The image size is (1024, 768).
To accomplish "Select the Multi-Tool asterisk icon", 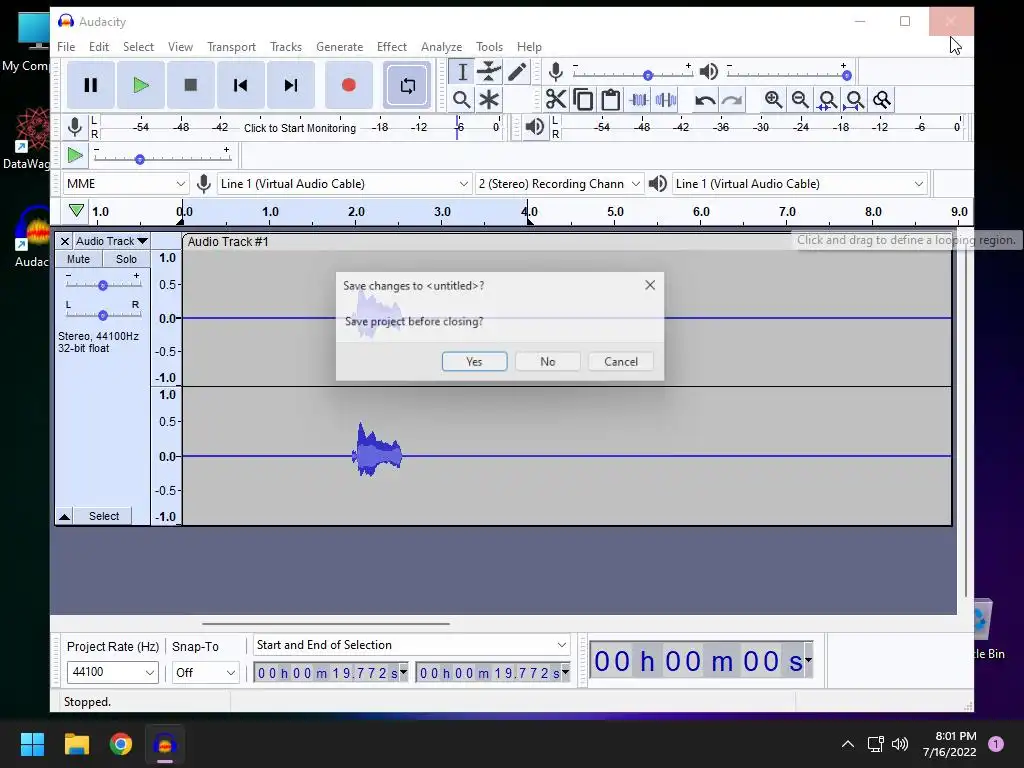I will (488, 100).
